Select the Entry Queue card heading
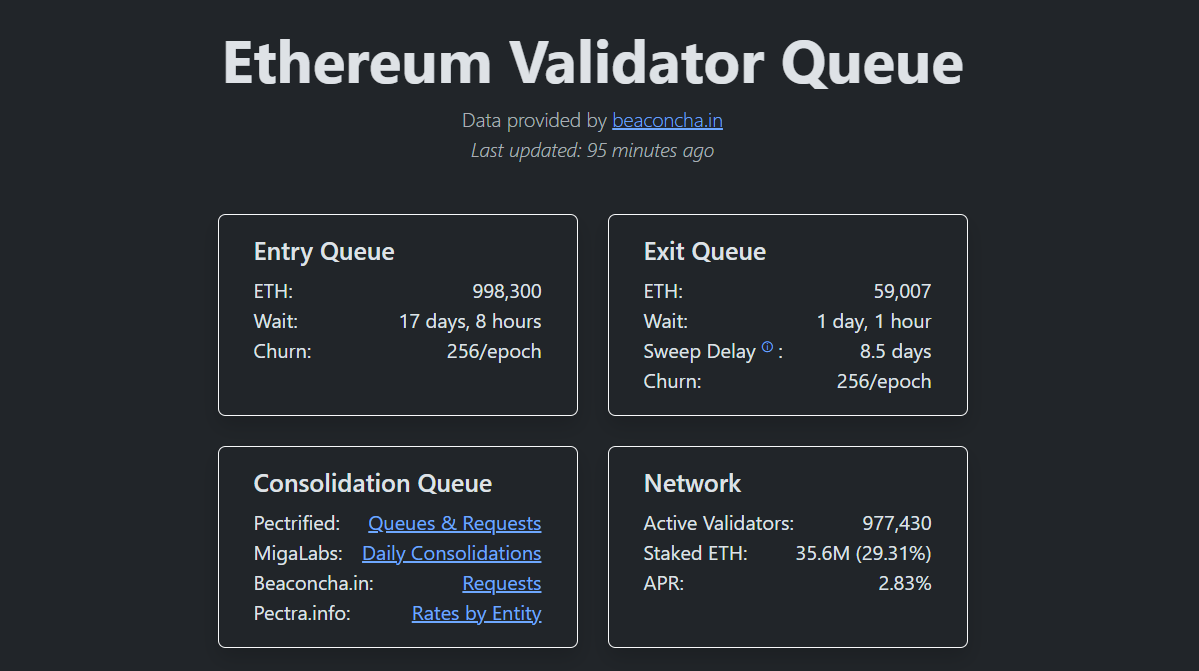This screenshot has width=1199, height=671. [x=324, y=252]
